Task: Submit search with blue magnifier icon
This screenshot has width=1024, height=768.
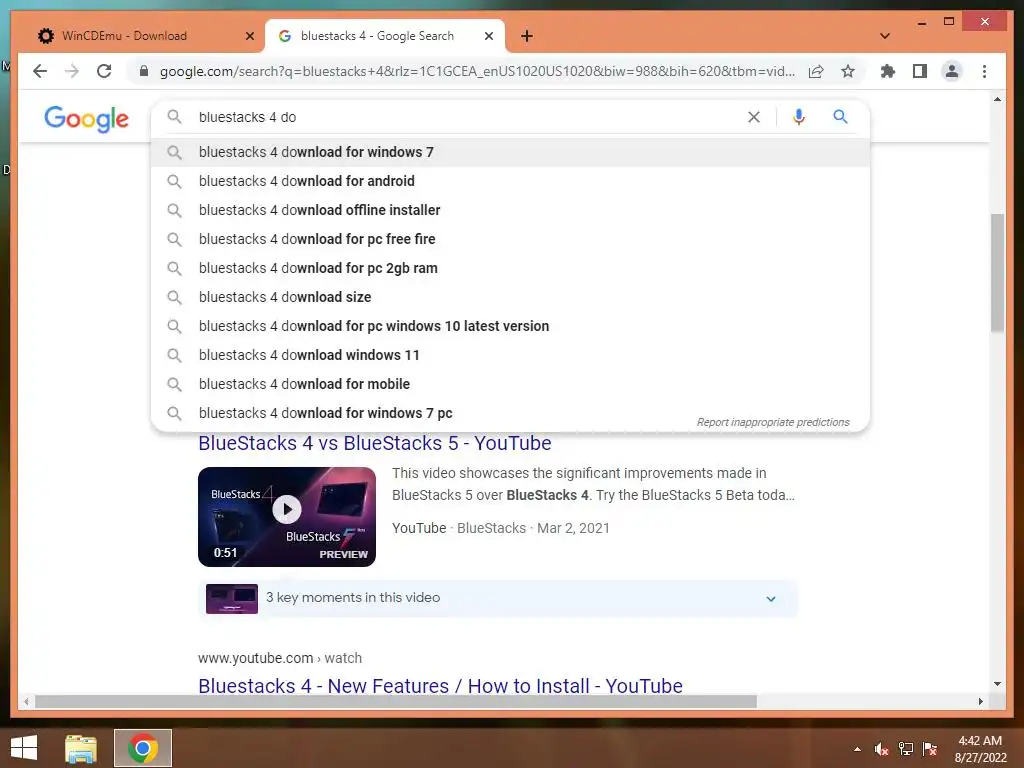Action: 840,117
